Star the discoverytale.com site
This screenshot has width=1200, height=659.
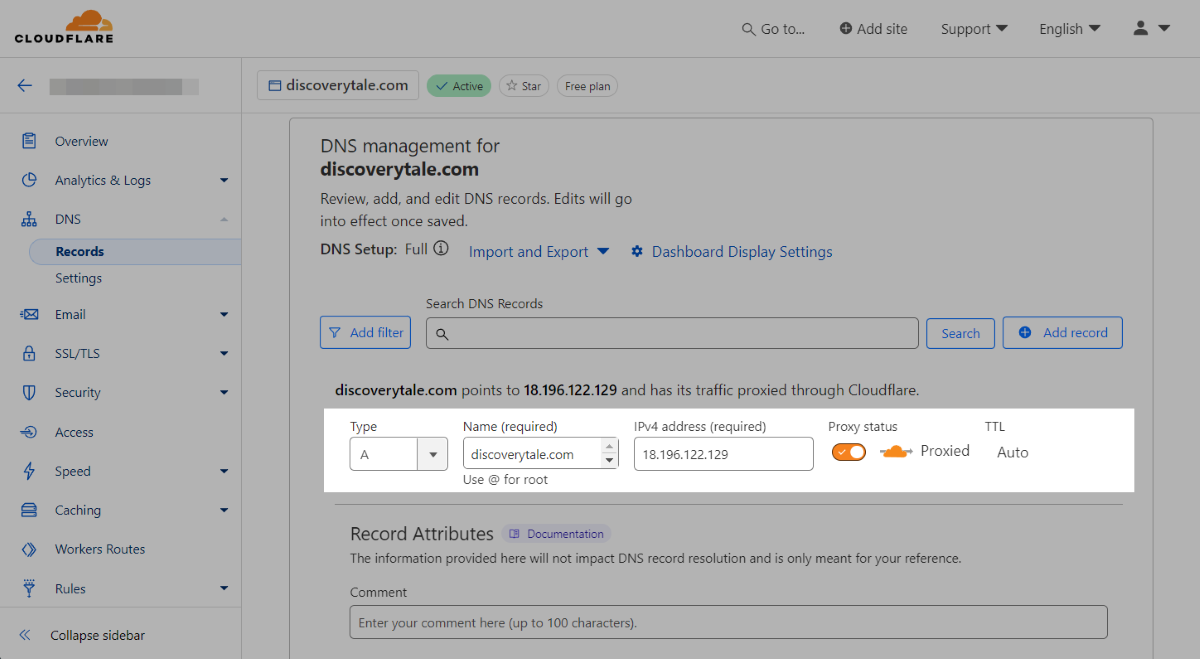coord(524,86)
